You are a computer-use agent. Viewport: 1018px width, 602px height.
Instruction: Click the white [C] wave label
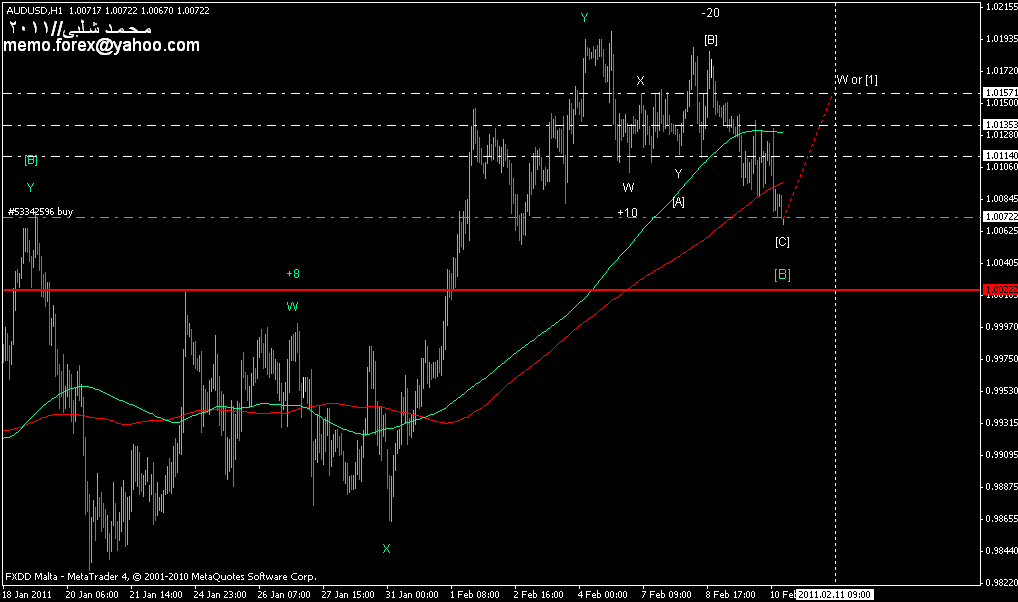782,242
